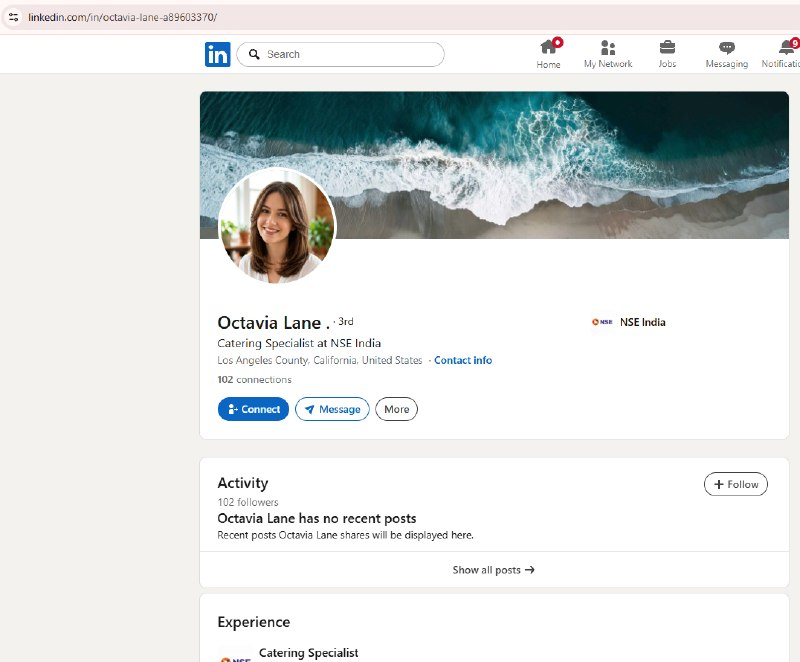Open the More options button
This screenshot has width=800, height=662.
pos(396,409)
